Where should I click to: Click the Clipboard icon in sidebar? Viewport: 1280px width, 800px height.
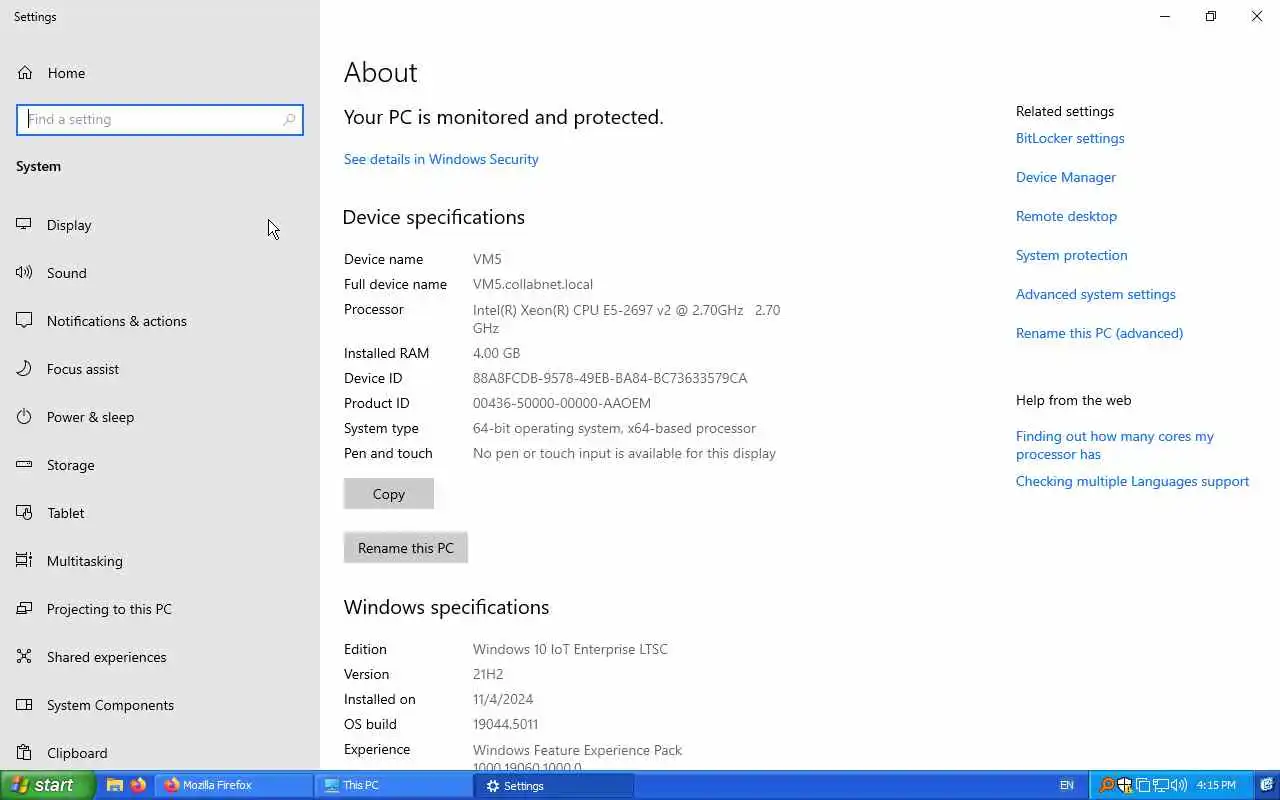coord(24,753)
